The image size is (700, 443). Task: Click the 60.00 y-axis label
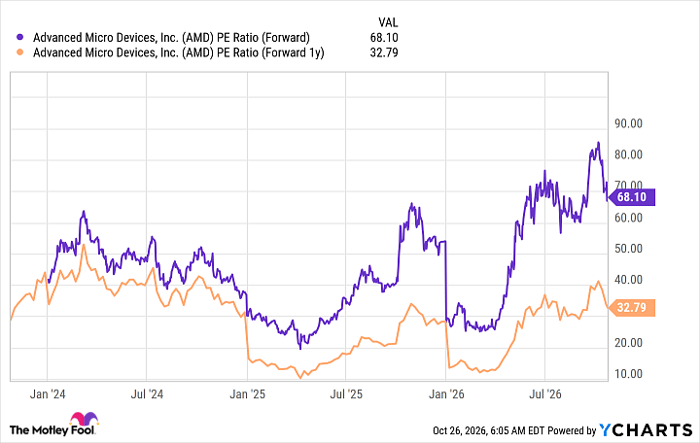pyautogui.click(x=629, y=218)
